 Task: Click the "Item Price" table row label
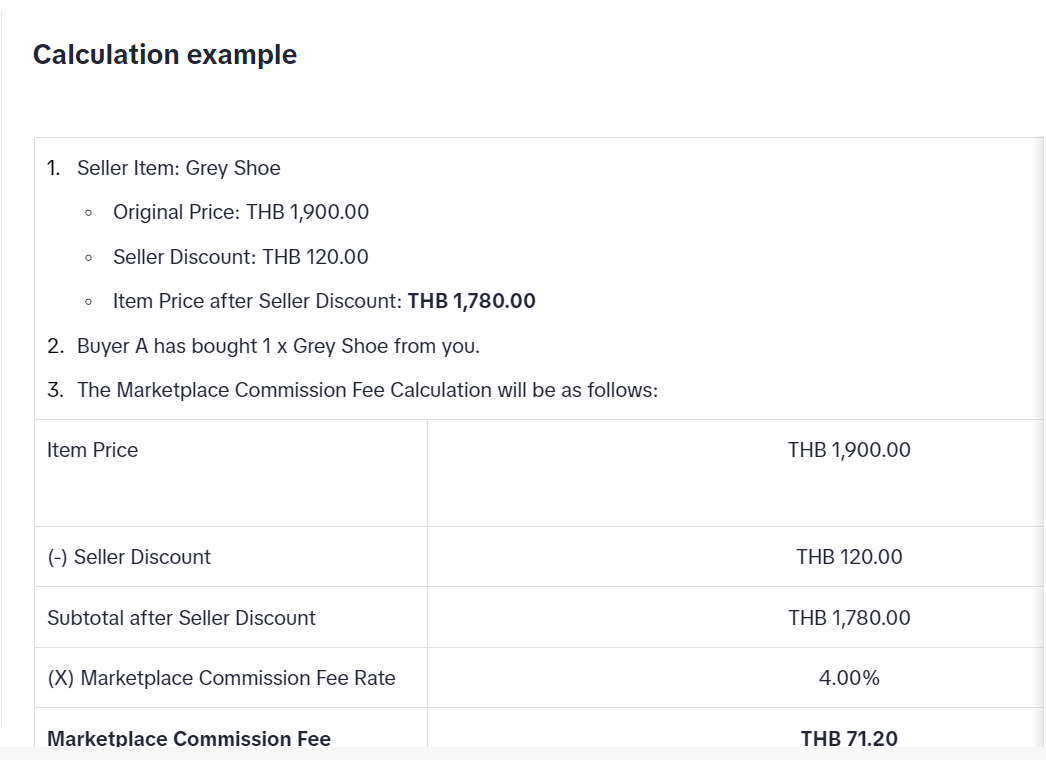pos(92,450)
